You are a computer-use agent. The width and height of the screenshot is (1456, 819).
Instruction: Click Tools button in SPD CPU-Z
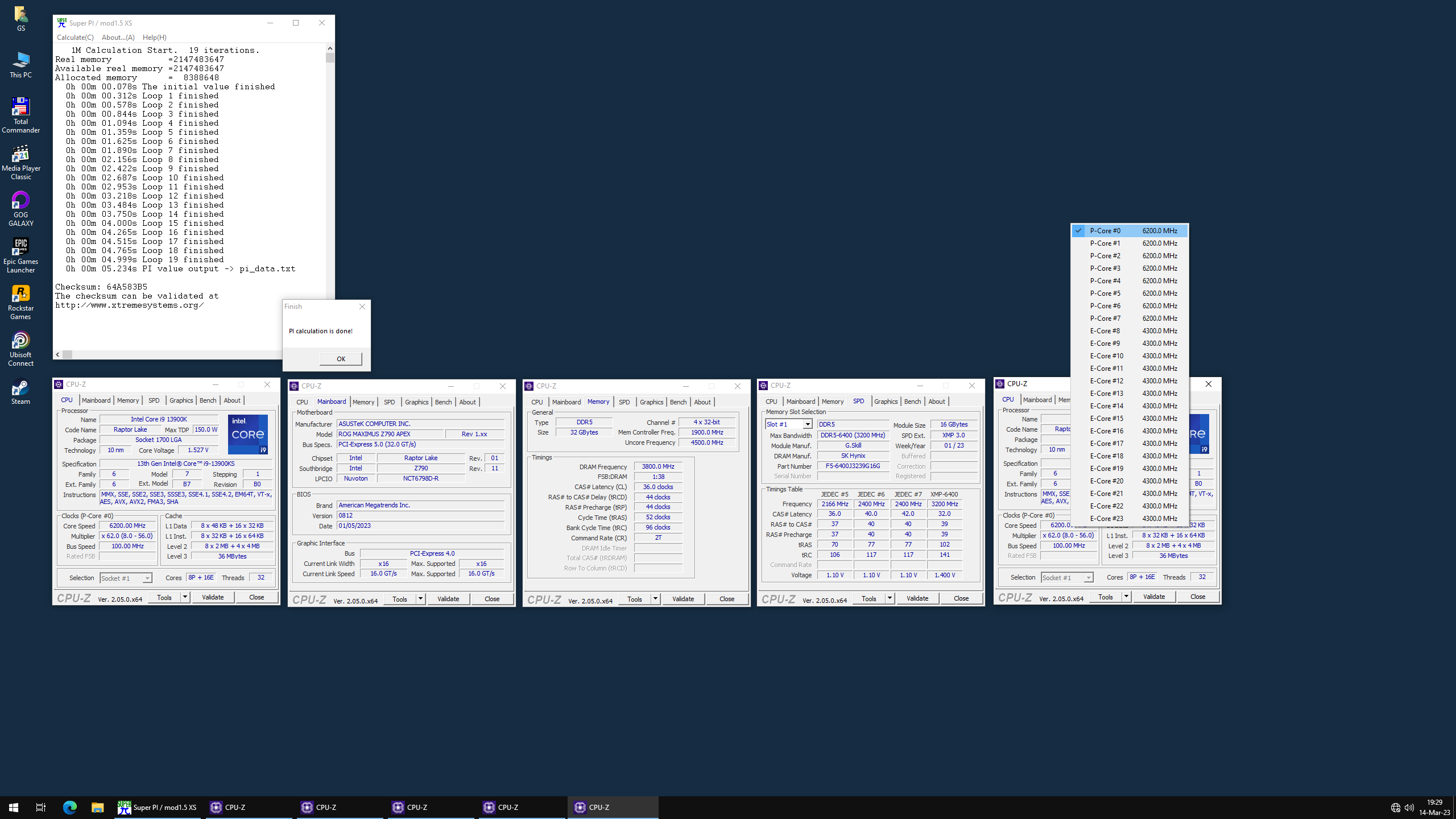click(869, 598)
